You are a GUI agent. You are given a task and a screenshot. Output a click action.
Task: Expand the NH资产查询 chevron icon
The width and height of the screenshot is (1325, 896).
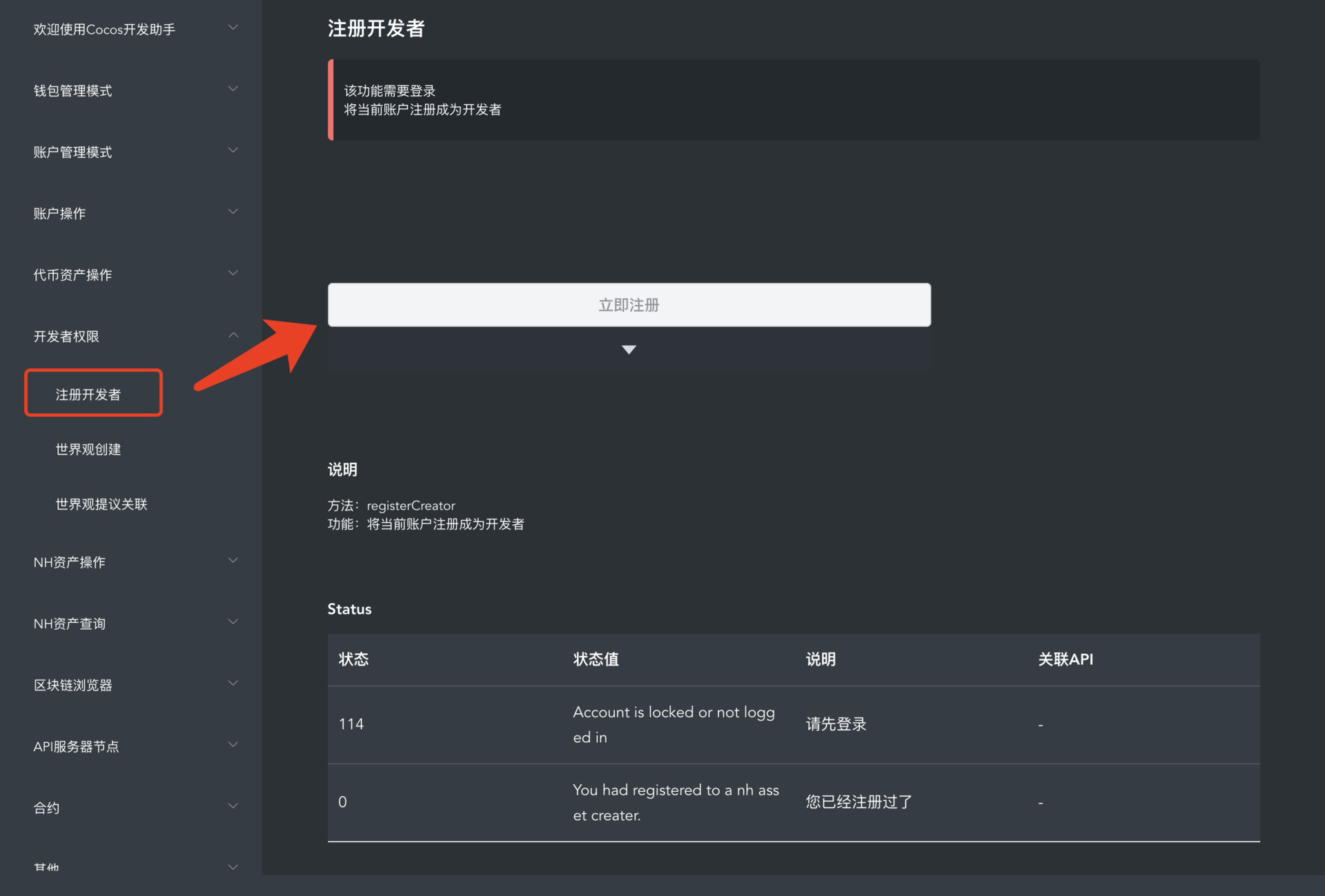[x=233, y=622]
